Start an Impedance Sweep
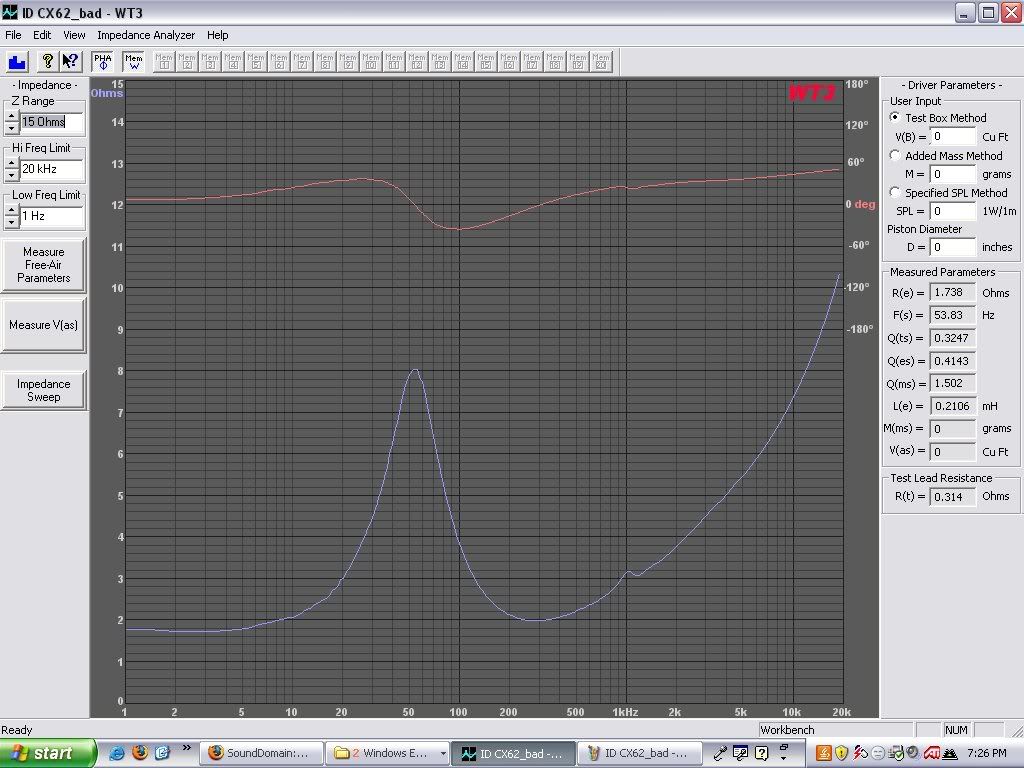1024x768 pixels. coord(43,390)
